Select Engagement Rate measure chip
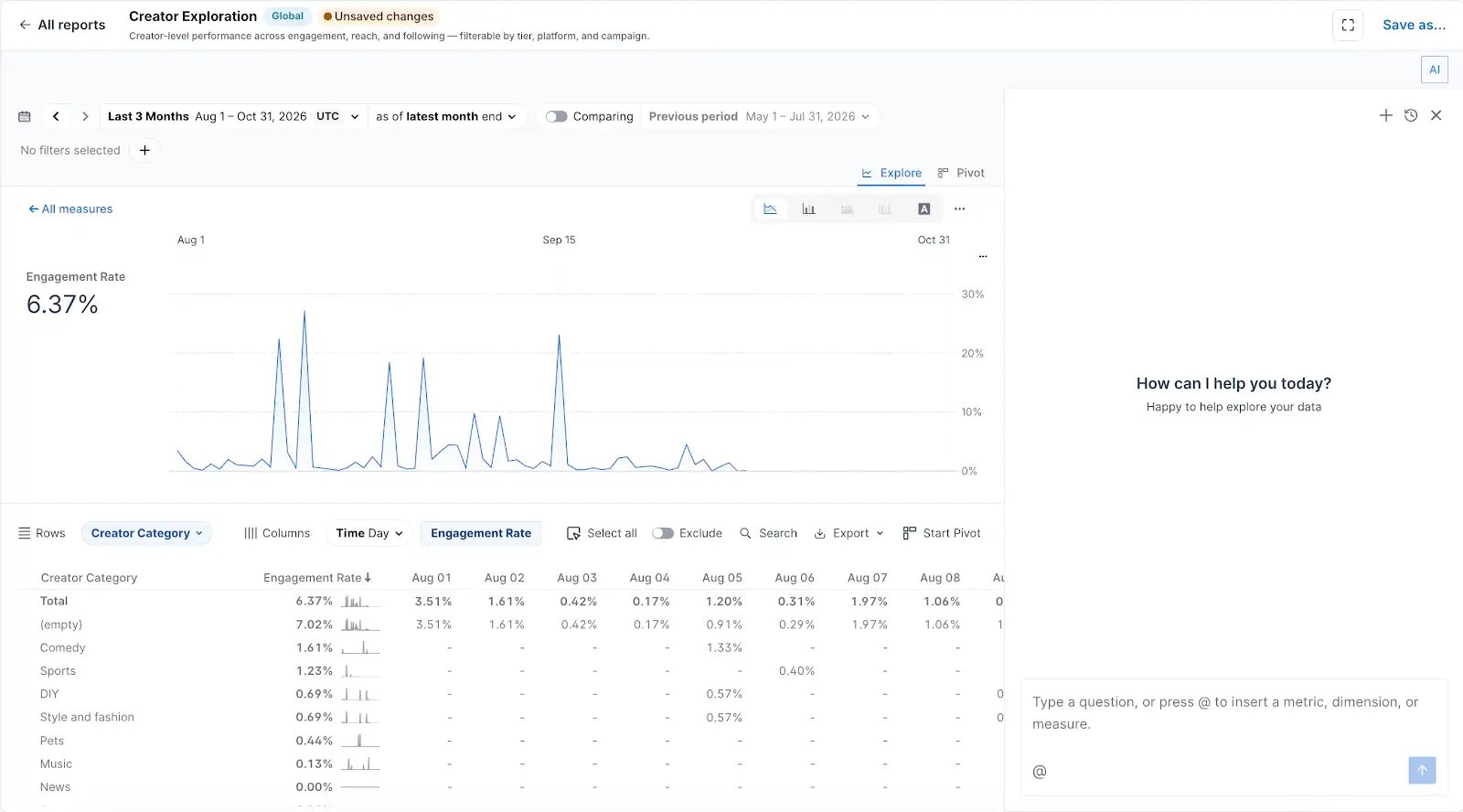1463x812 pixels. pos(481,533)
